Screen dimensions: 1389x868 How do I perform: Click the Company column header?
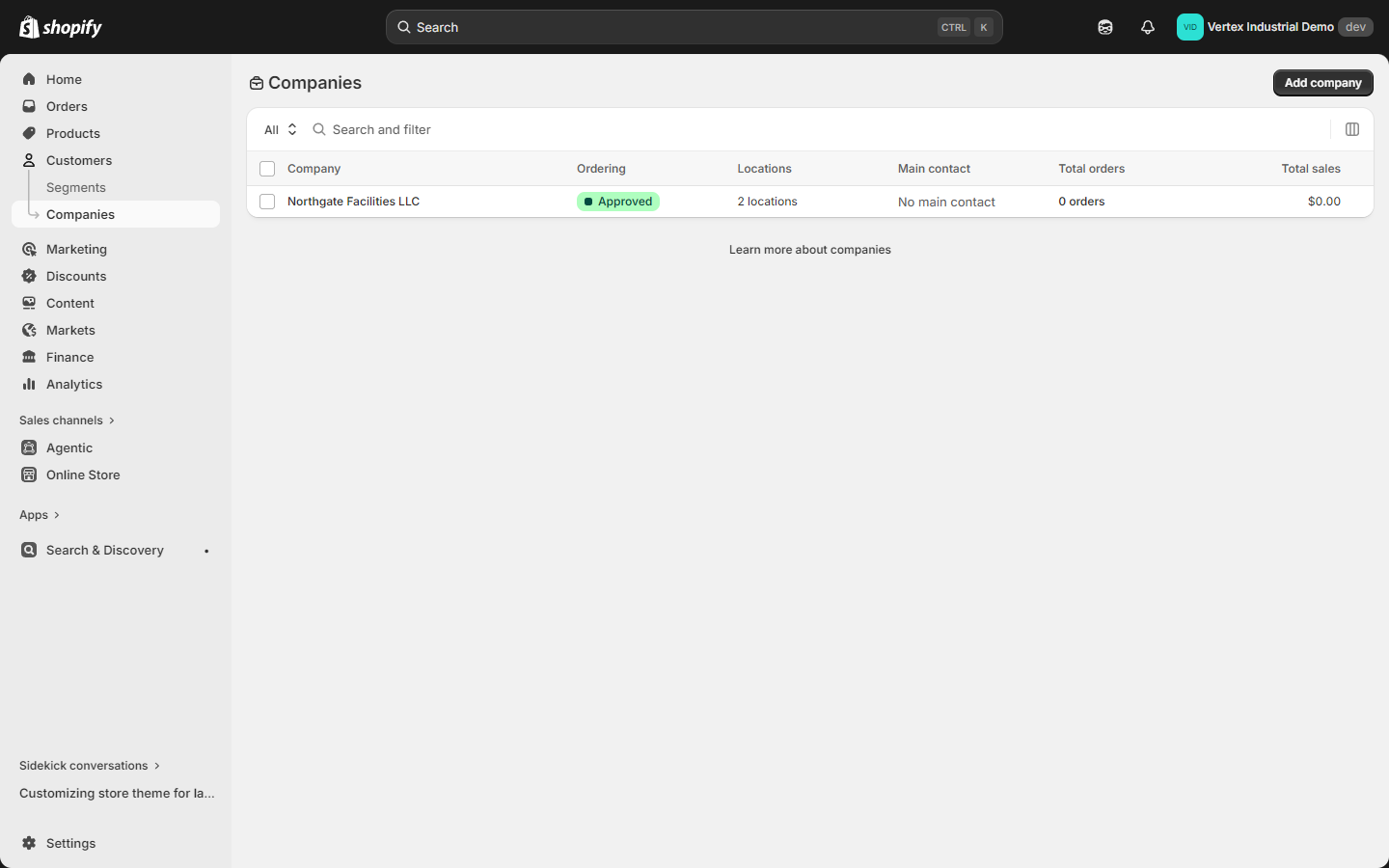[x=313, y=169]
